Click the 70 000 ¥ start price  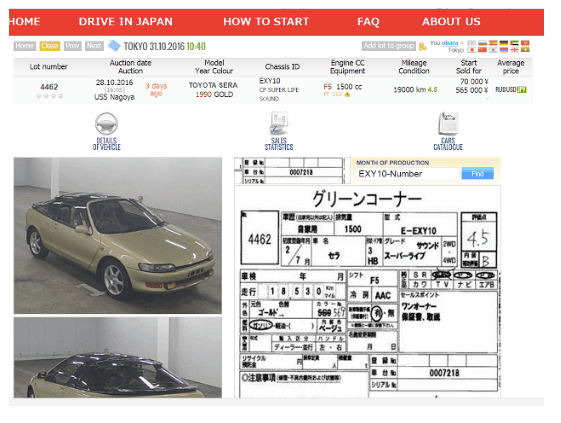tap(474, 82)
